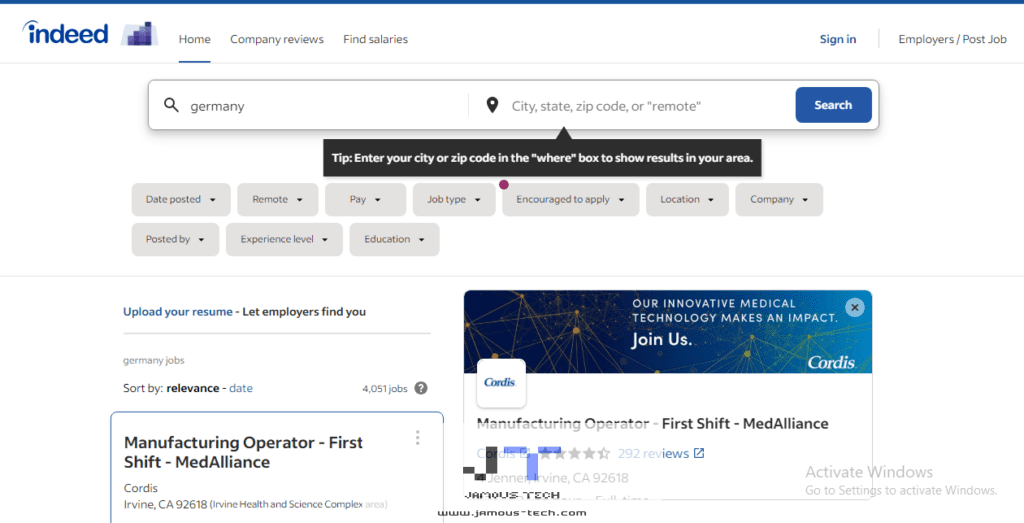Open Manufacturing Operator job card title
This screenshot has height=523, width=1024.
coord(243,452)
